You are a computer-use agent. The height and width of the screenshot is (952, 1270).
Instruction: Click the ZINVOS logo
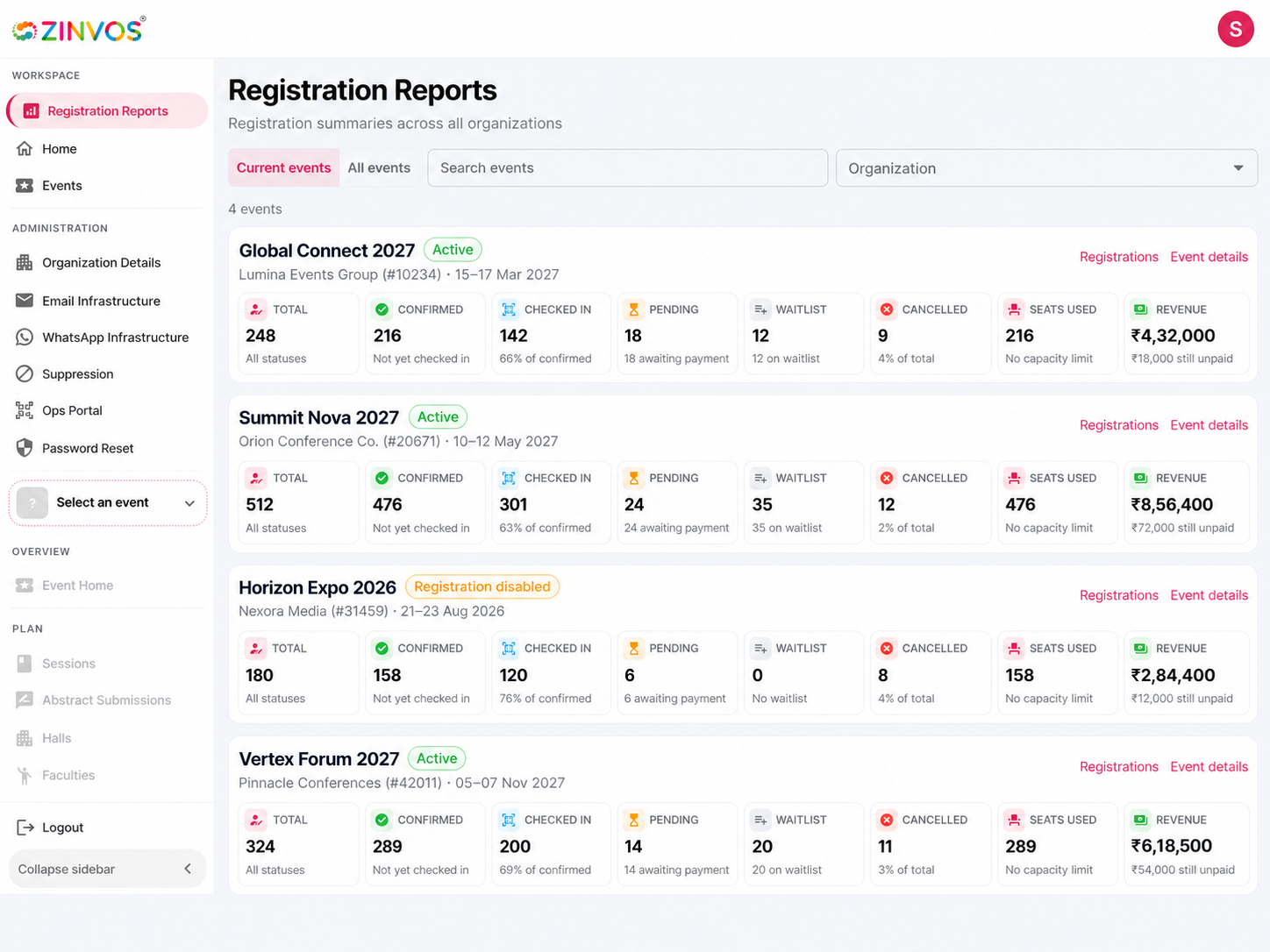click(79, 30)
